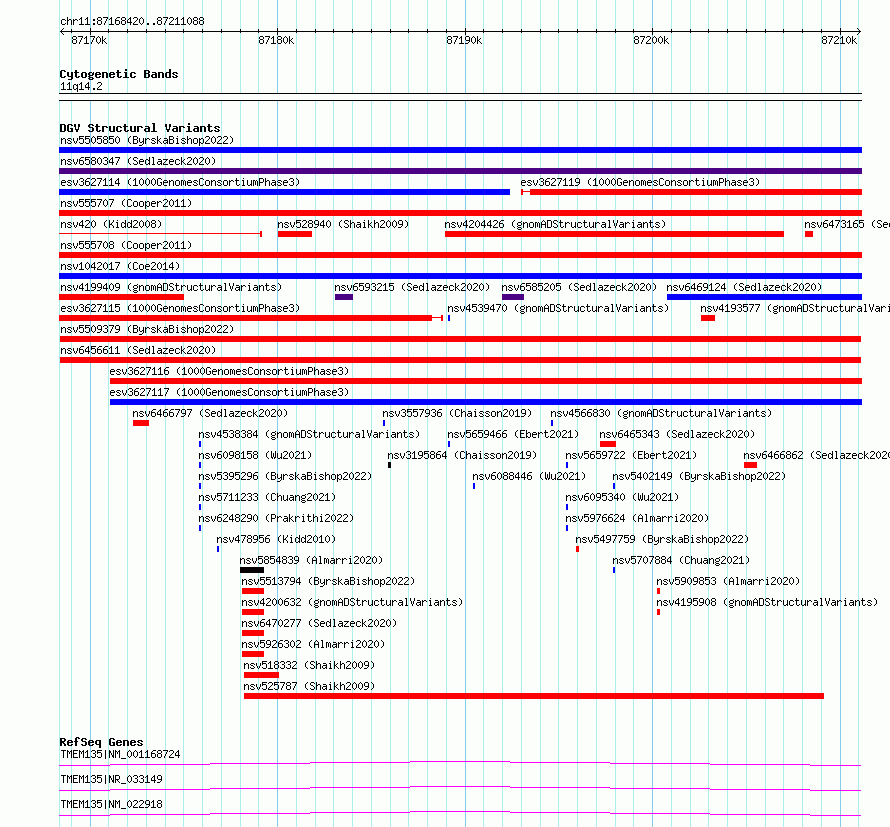Click the purple nsv6593215 variant bar
890x827 pixels.
pos(344,297)
